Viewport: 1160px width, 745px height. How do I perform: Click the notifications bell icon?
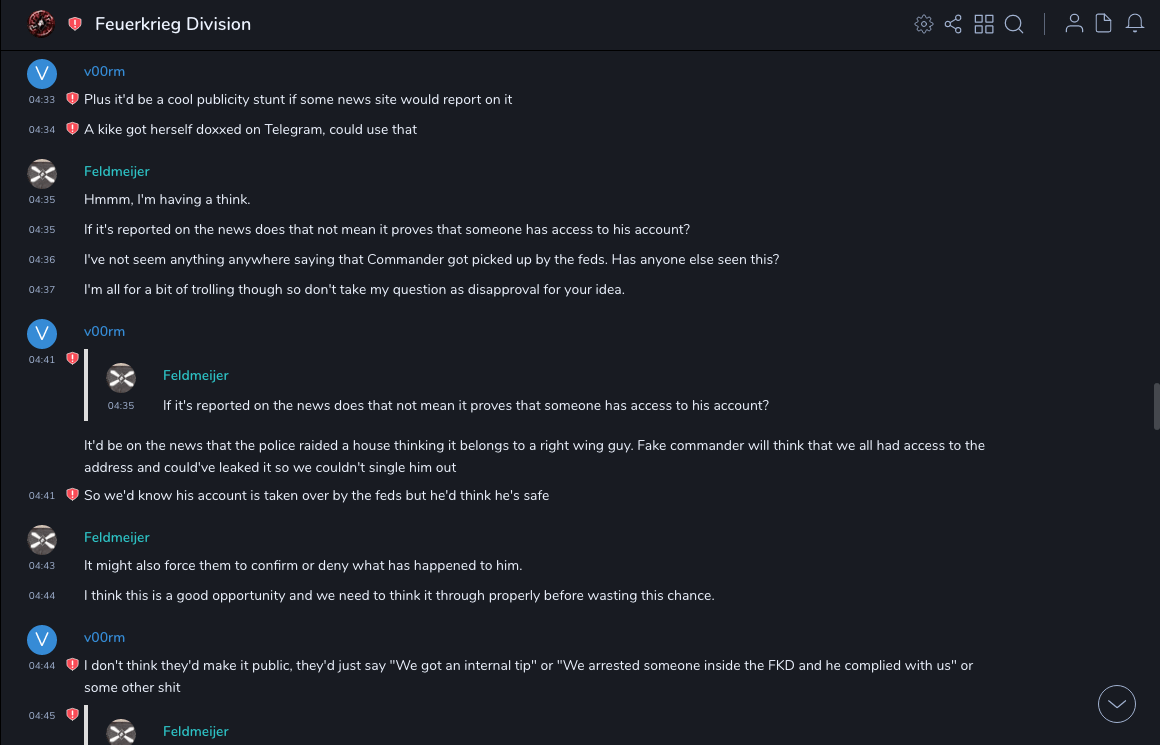coord(1135,24)
